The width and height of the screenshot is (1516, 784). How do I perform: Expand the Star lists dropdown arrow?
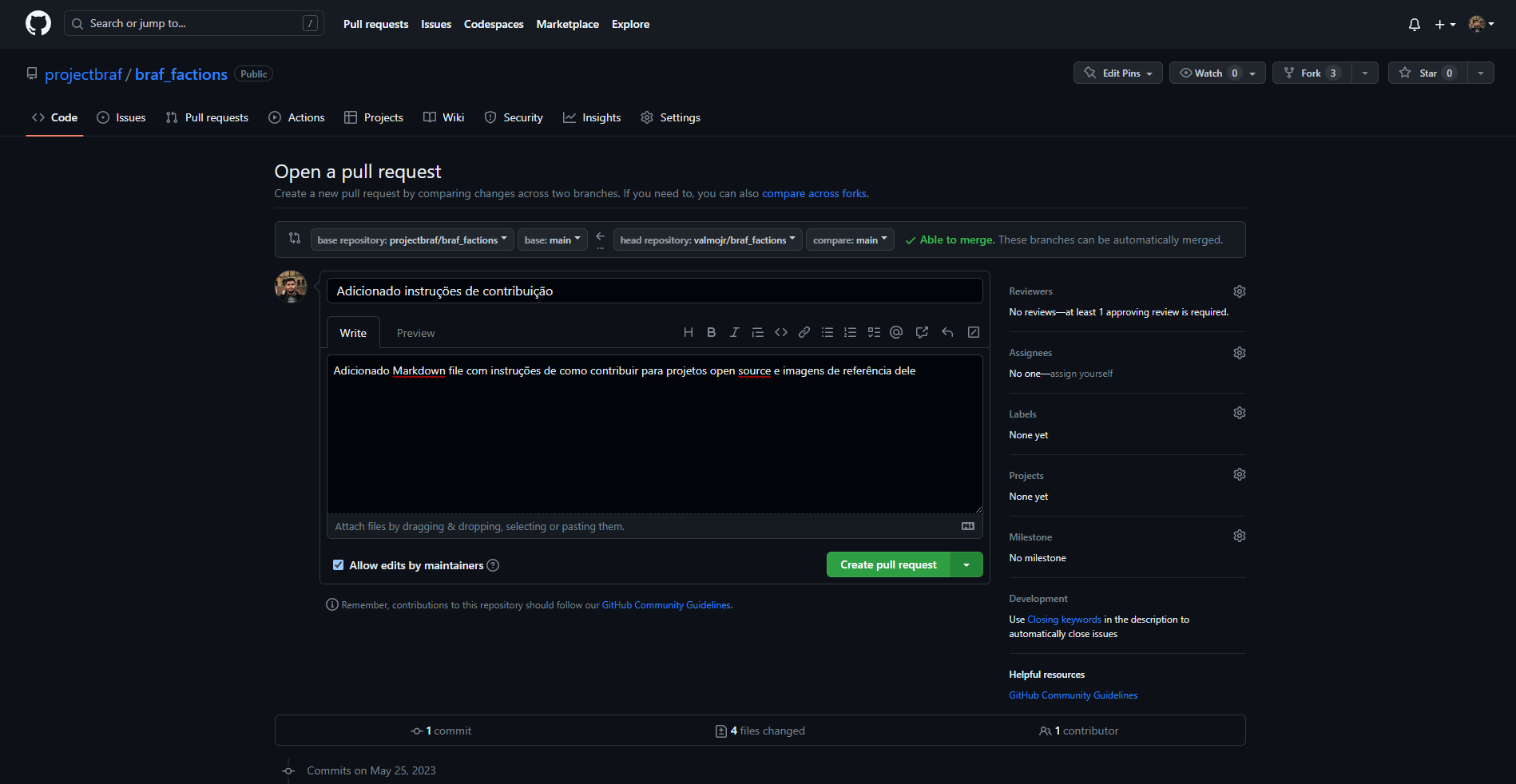[1481, 73]
